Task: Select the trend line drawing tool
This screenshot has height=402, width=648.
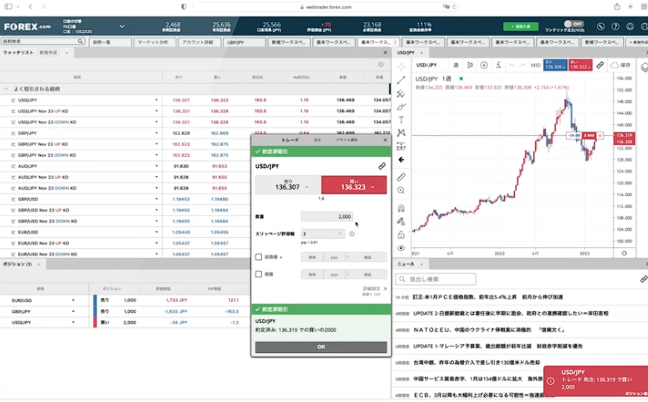Action: [x=401, y=80]
